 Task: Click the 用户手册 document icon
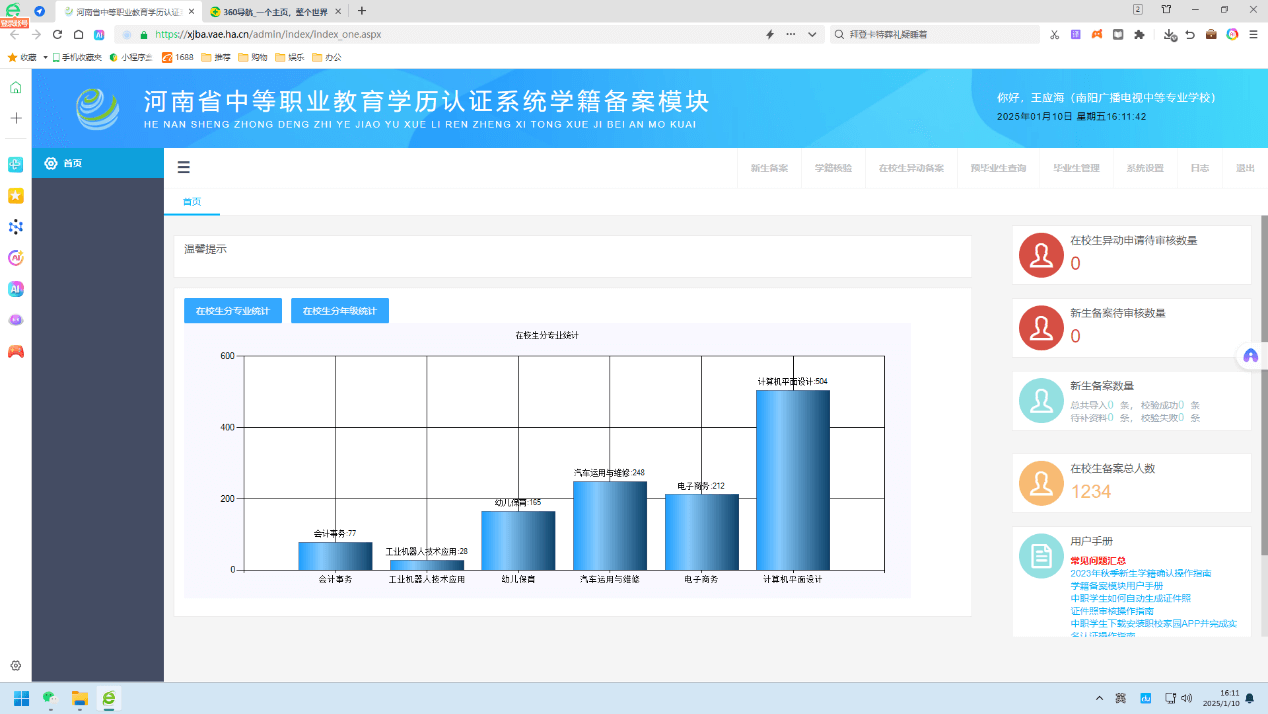click(x=1041, y=555)
